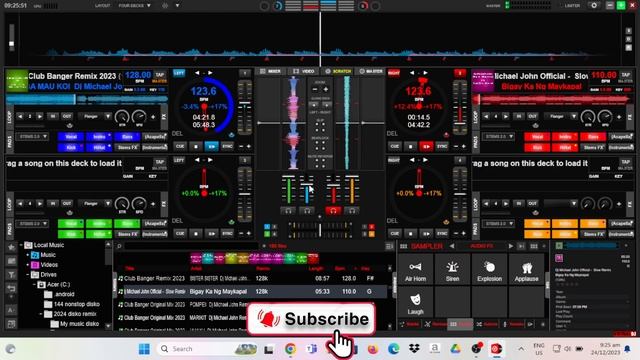The image size is (640, 360).
Task: Toggle SYNC on blue deck 1
Action: pyautogui.click(x=227, y=146)
